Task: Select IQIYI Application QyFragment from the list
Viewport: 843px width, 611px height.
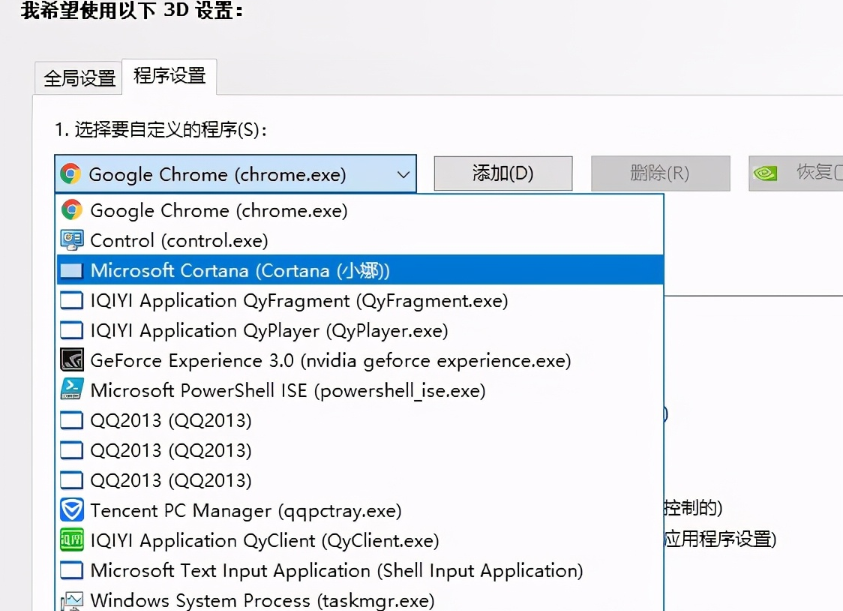Action: point(299,300)
